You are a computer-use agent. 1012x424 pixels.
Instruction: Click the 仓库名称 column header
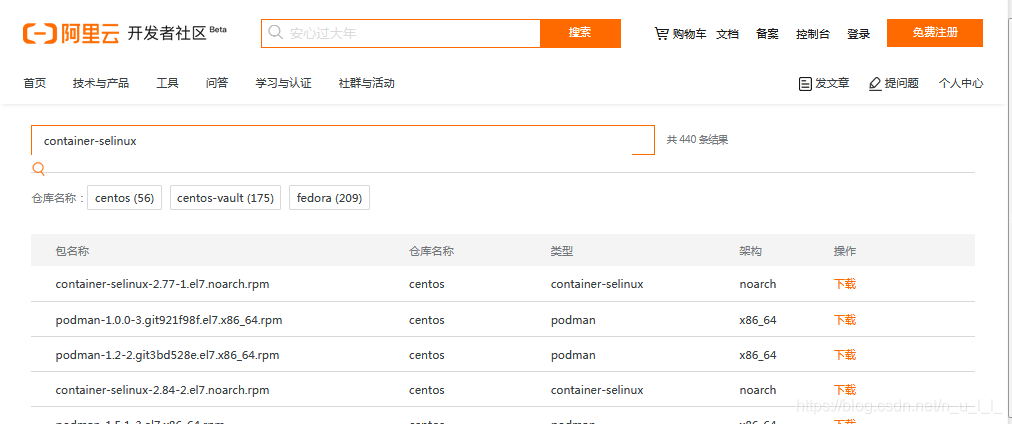pyautogui.click(x=432, y=251)
